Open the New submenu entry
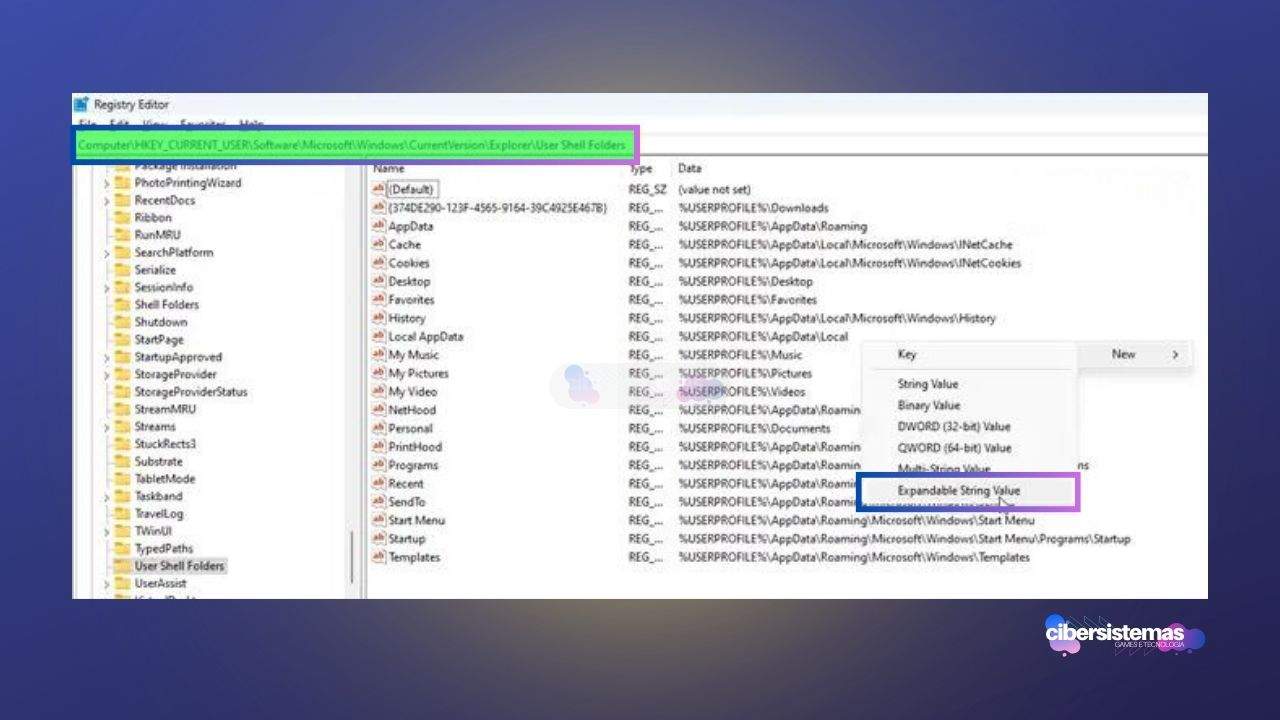This screenshot has width=1280, height=720. 1133,354
